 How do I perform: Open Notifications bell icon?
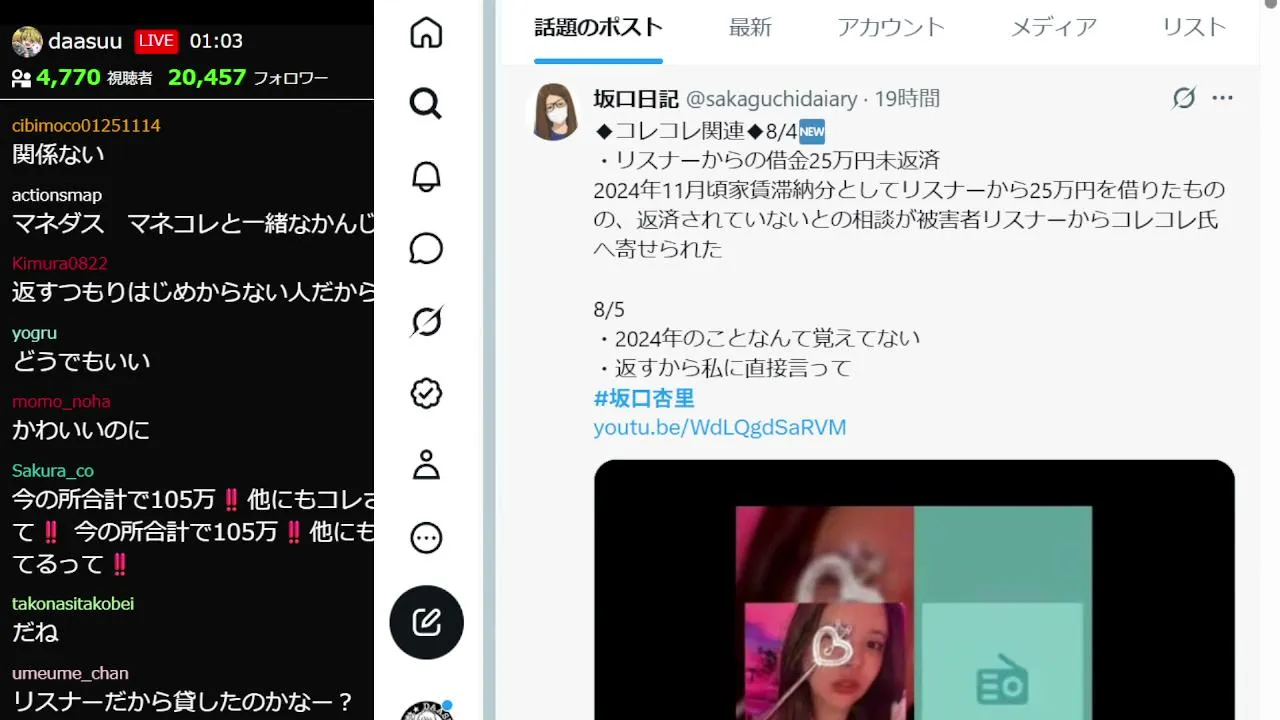[x=426, y=176]
